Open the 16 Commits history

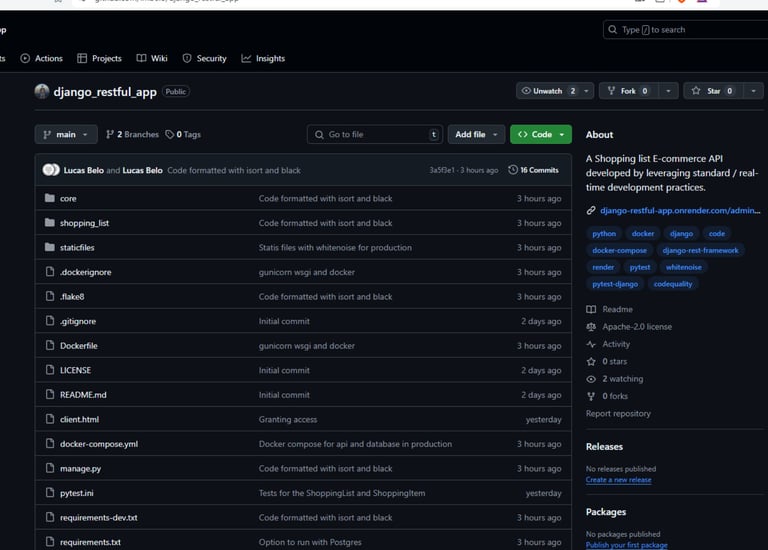point(533,170)
